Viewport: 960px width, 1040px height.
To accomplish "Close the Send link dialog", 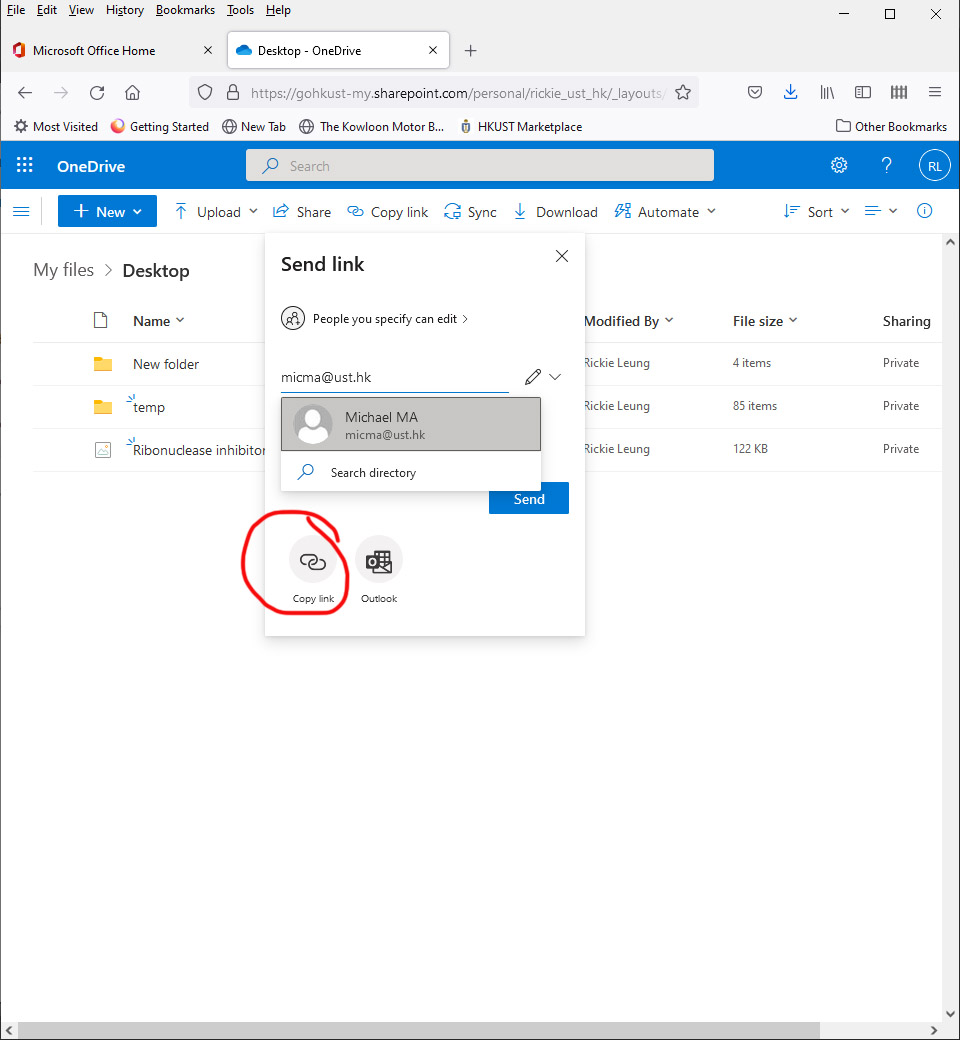I will (562, 256).
